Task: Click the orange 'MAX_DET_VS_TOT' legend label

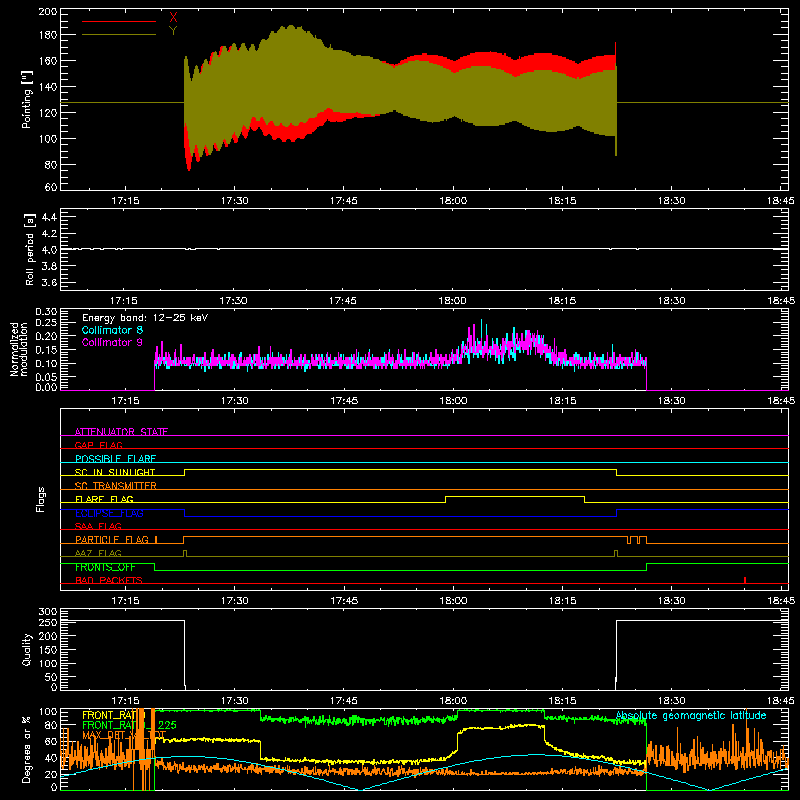Action: click(124, 735)
